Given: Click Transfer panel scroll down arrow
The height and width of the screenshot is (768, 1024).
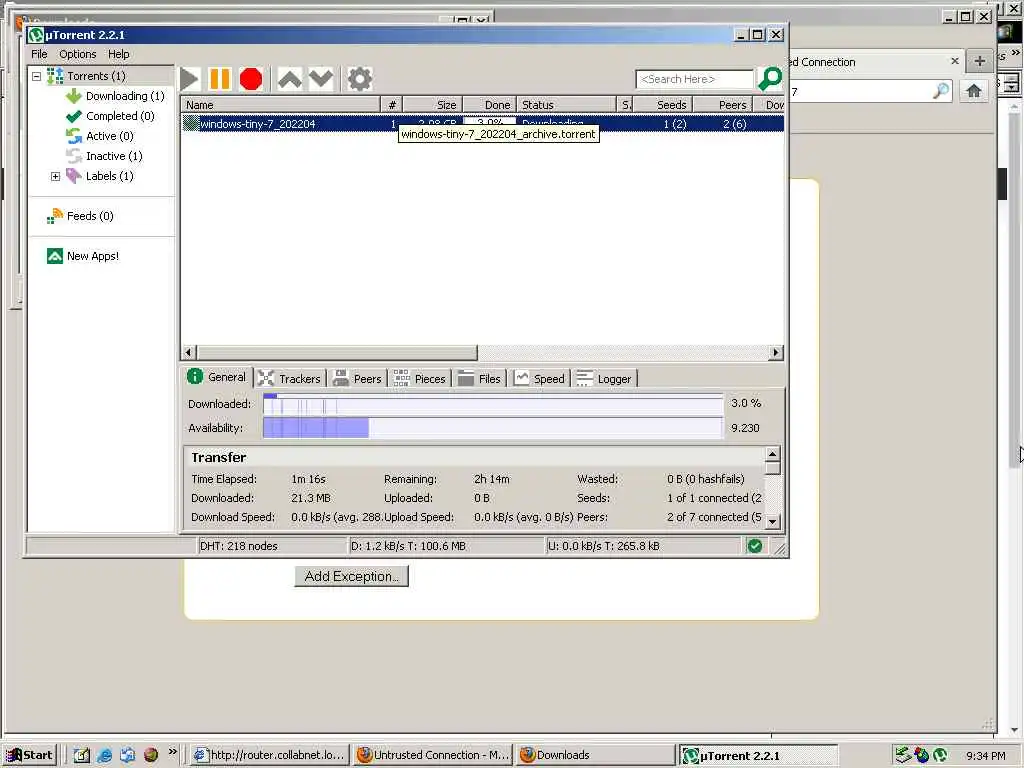Looking at the screenshot, I should click(x=773, y=521).
